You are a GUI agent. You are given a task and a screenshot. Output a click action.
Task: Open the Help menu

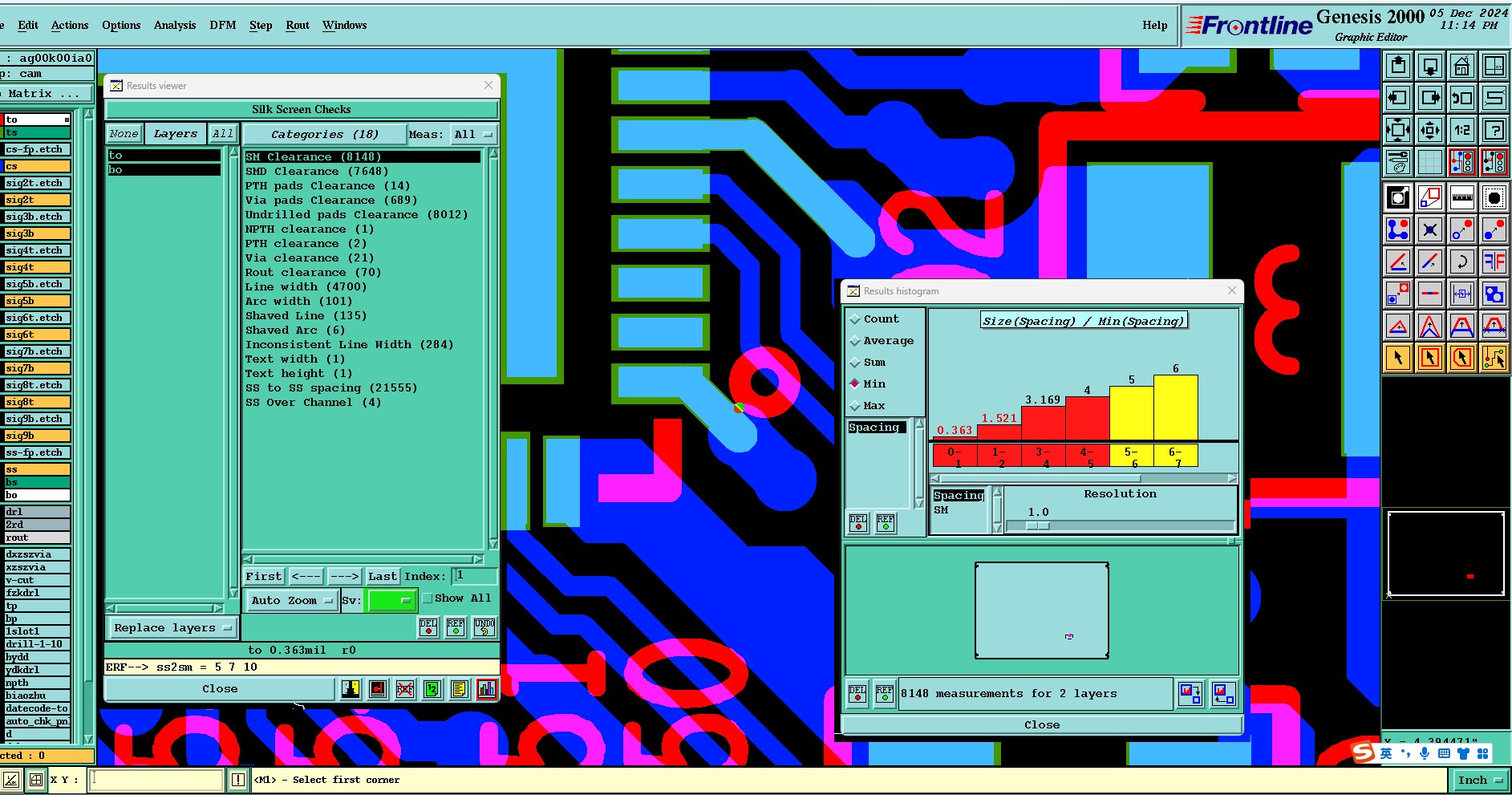coord(1155,25)
